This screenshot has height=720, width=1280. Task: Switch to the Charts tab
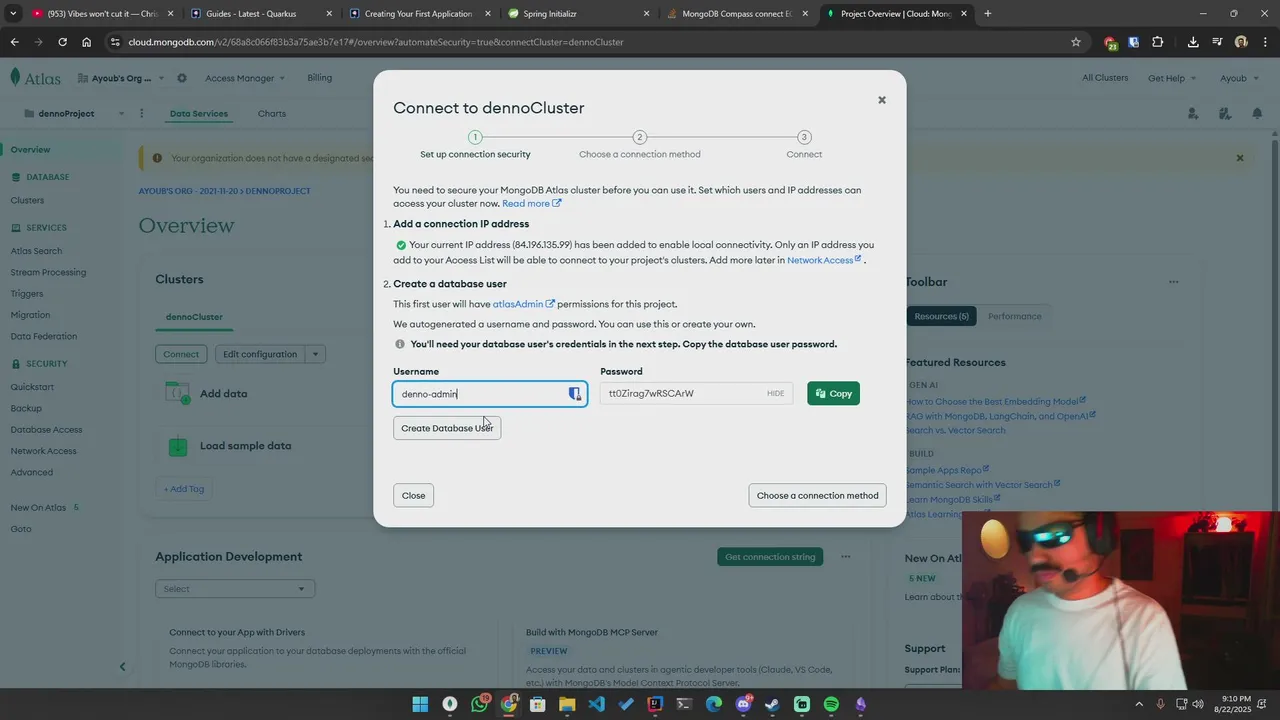[272, 114]
